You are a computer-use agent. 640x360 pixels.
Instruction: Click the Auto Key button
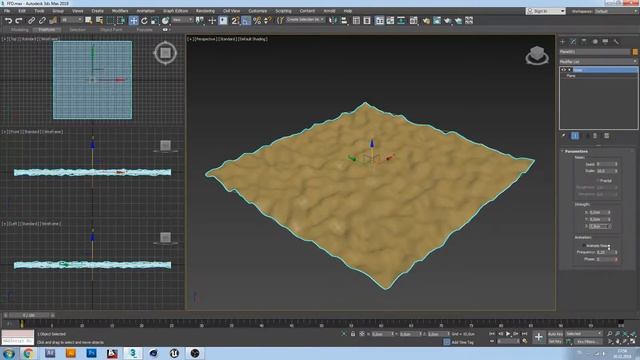pos(555,334)
